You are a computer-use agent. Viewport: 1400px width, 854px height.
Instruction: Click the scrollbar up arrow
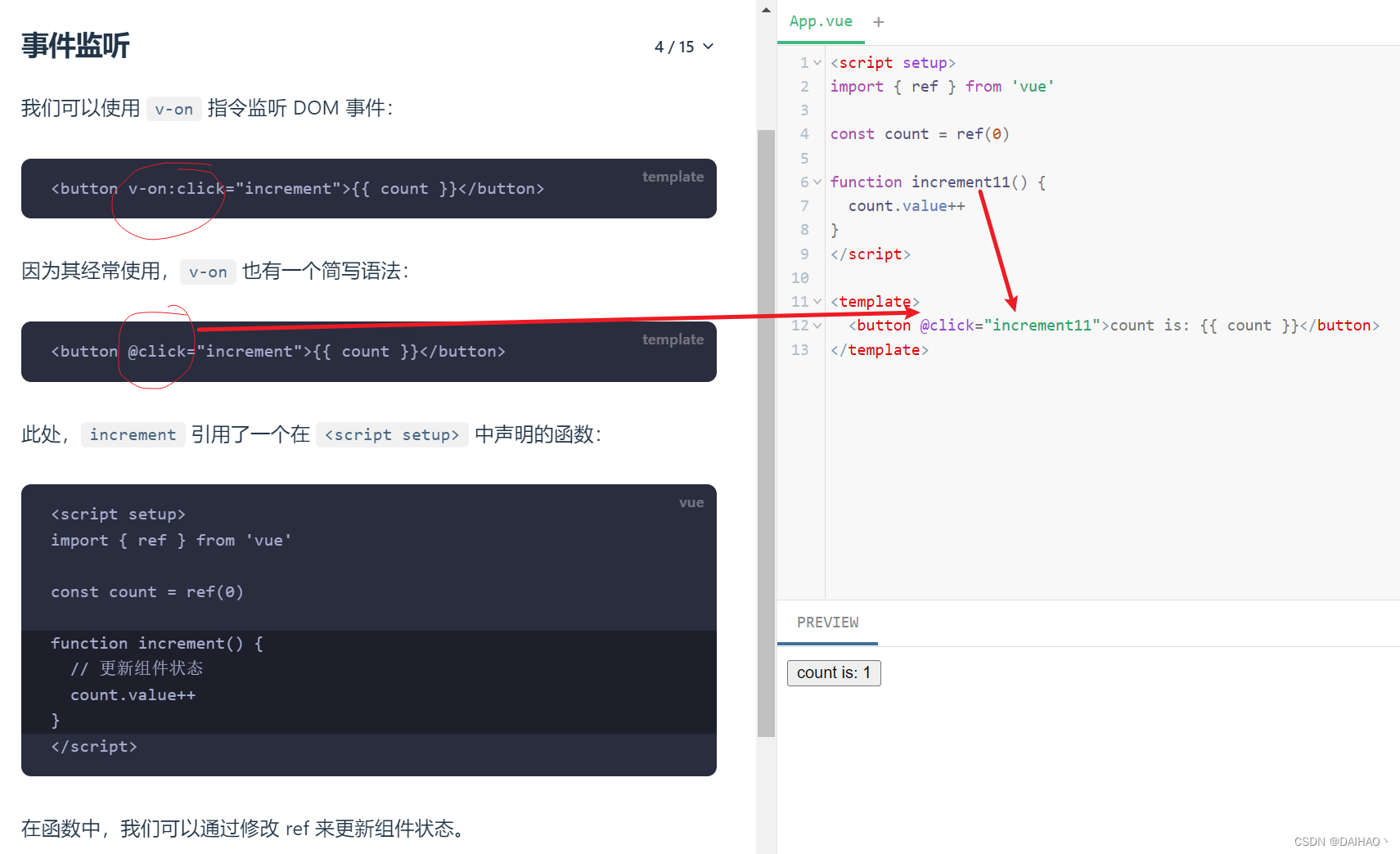click(766, 10)
